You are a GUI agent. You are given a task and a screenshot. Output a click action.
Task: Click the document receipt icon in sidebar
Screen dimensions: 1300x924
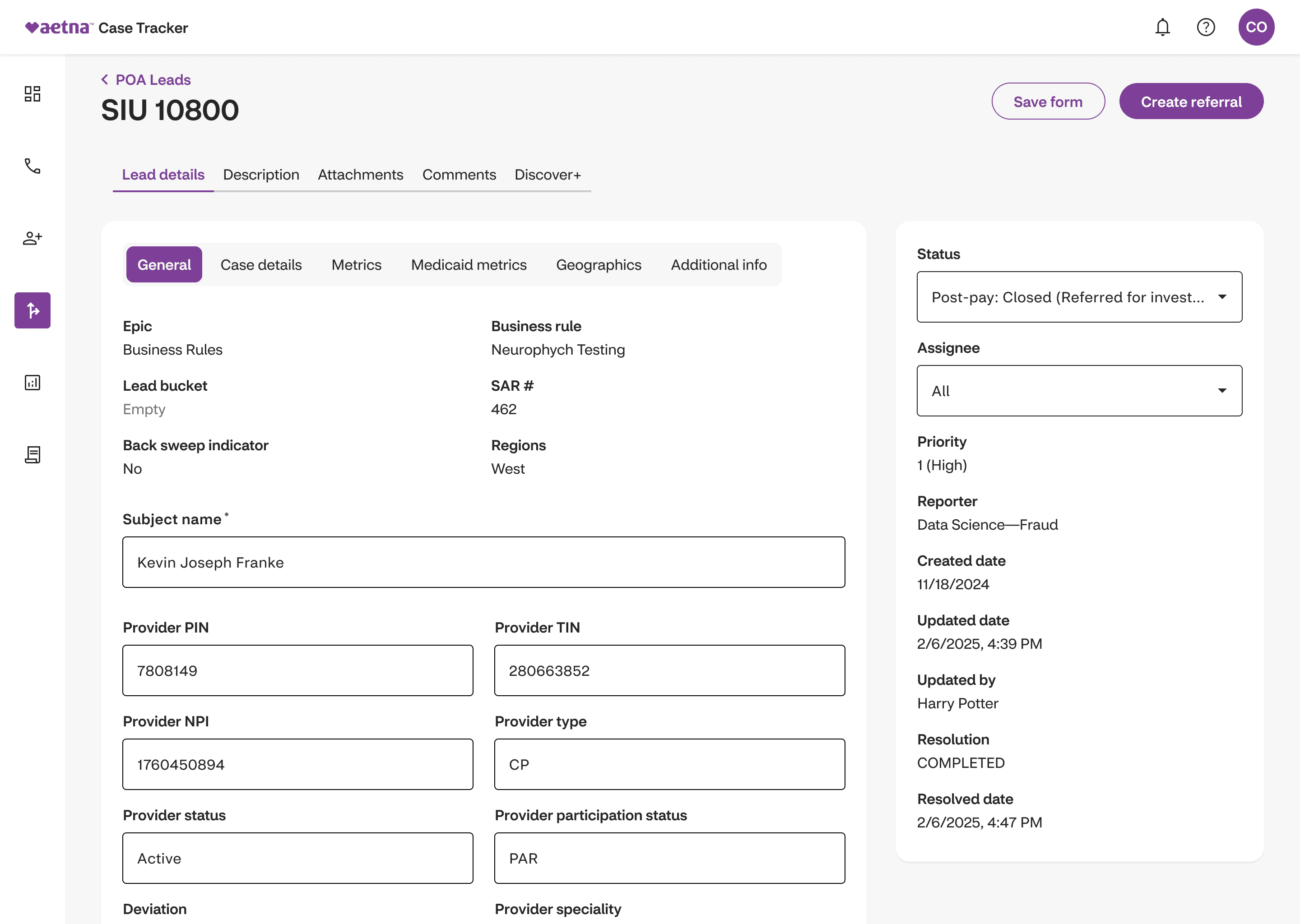pos(32,455)
